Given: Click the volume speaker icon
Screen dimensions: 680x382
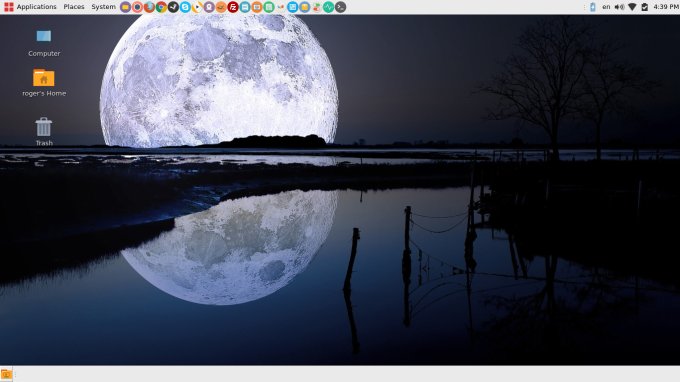Looking at the screenshot, I should 620,7.
